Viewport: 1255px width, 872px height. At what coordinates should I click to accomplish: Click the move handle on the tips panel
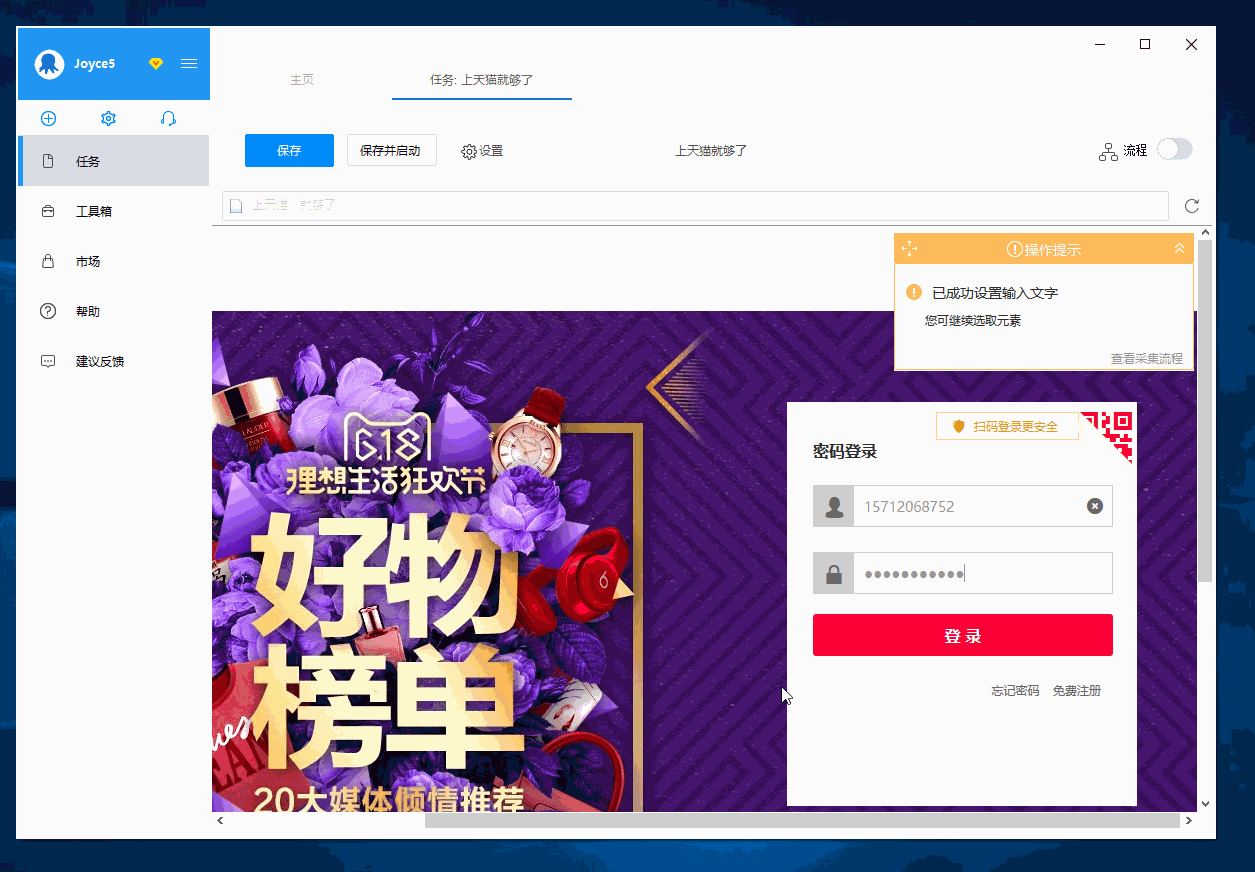click(909, 249)
